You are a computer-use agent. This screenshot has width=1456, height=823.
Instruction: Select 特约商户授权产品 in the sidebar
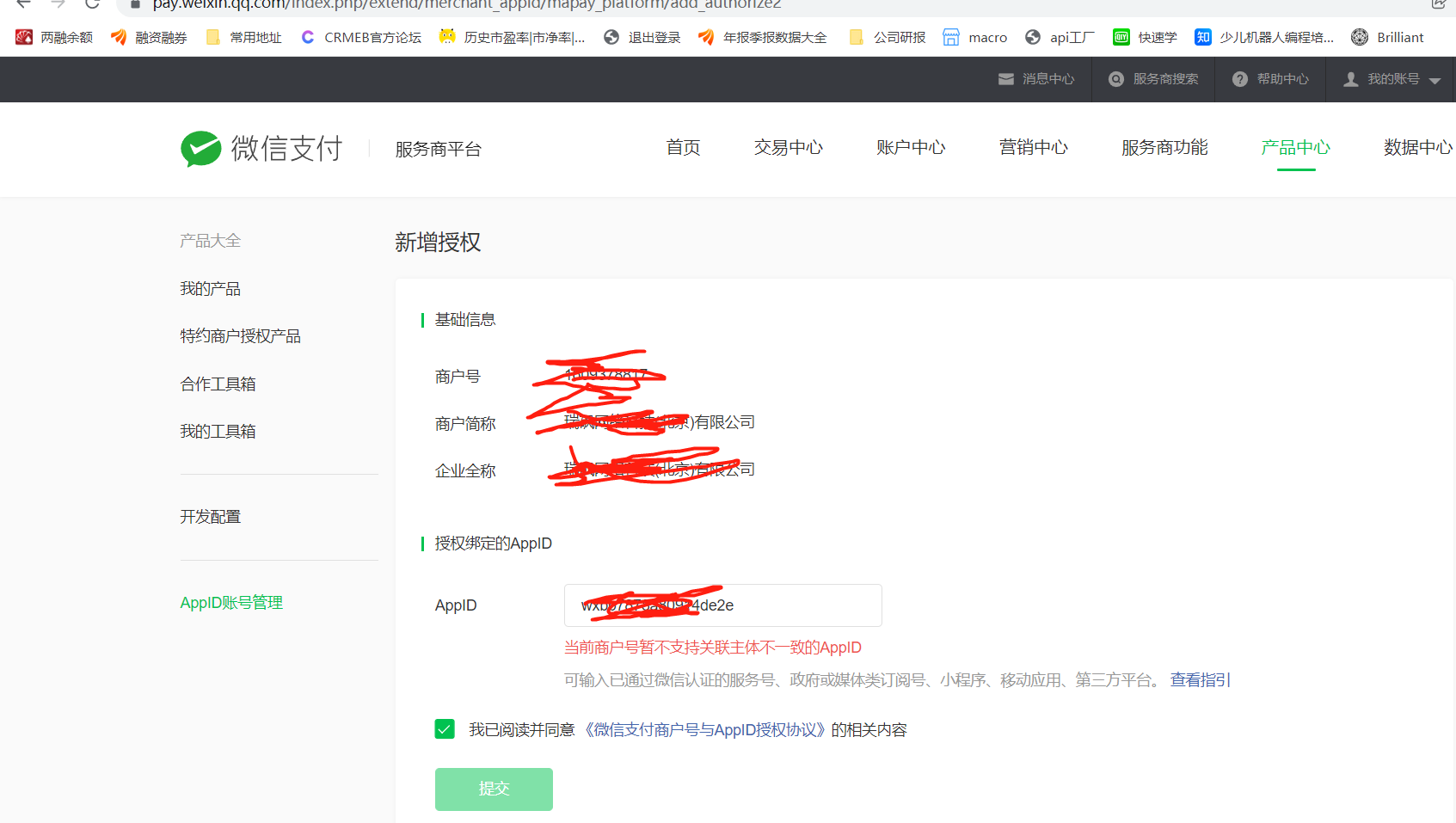click(x=241, y=336)
